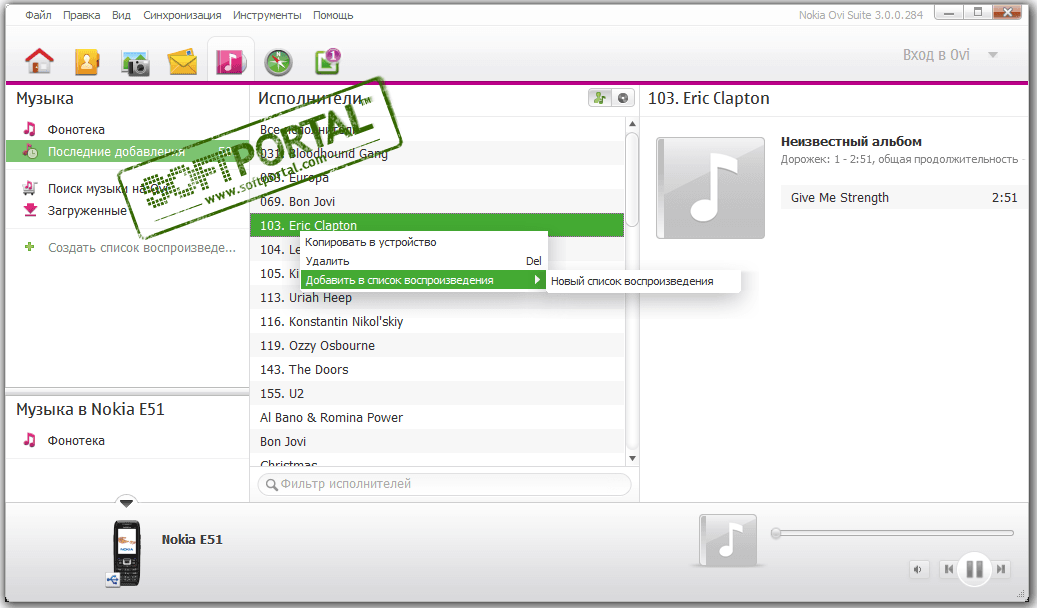Click the download arrow icon beside Загруженные

(30, 210)
